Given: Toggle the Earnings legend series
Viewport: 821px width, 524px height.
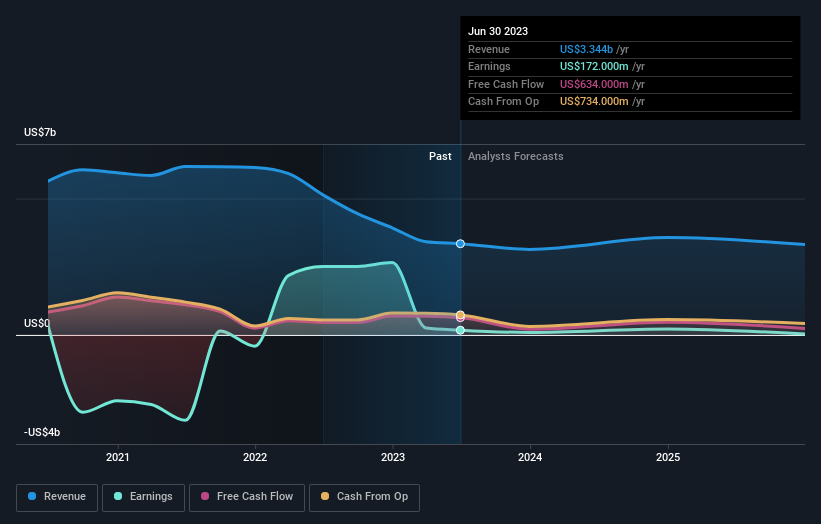Looking at the screenshot, I should click(x=143, y=497).
